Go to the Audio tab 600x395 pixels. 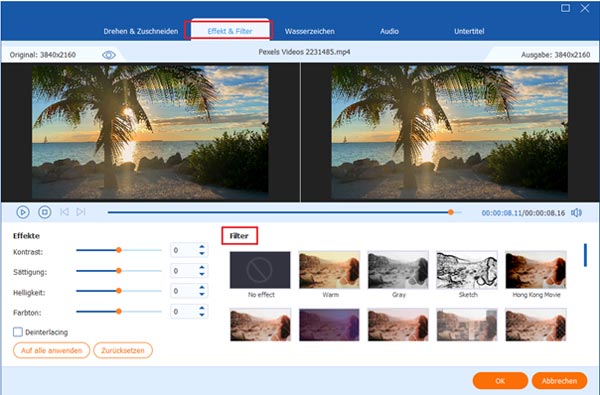pyautogui.click(x=390, y=31)
